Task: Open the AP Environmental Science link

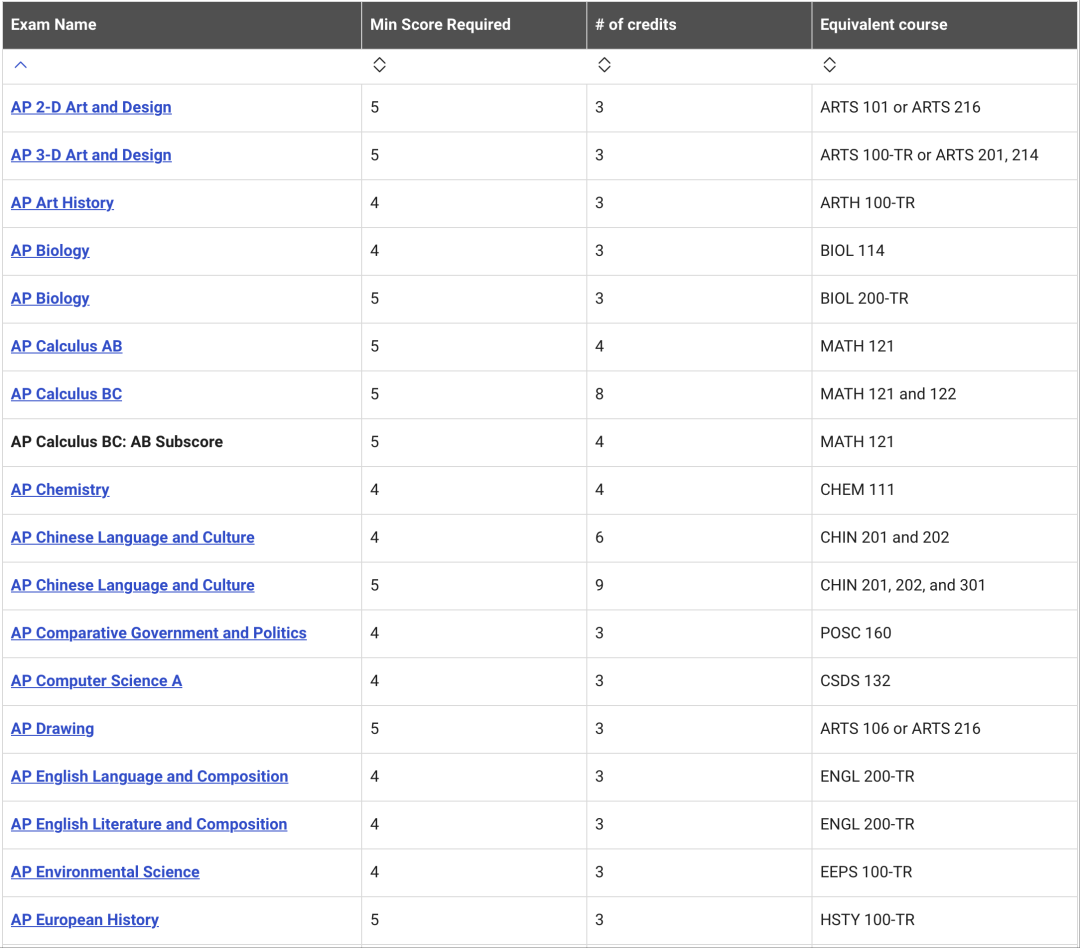Action: pyautogui.click(x=105, y=872)
